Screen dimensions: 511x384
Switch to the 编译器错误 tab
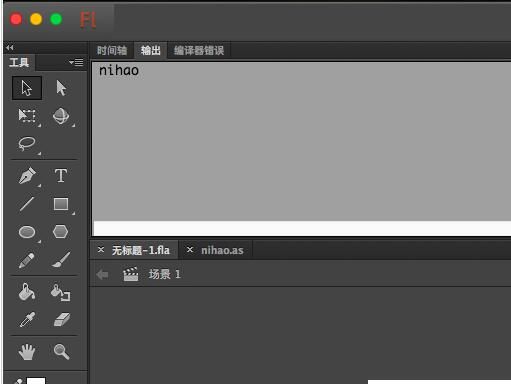tap(199, 51)
